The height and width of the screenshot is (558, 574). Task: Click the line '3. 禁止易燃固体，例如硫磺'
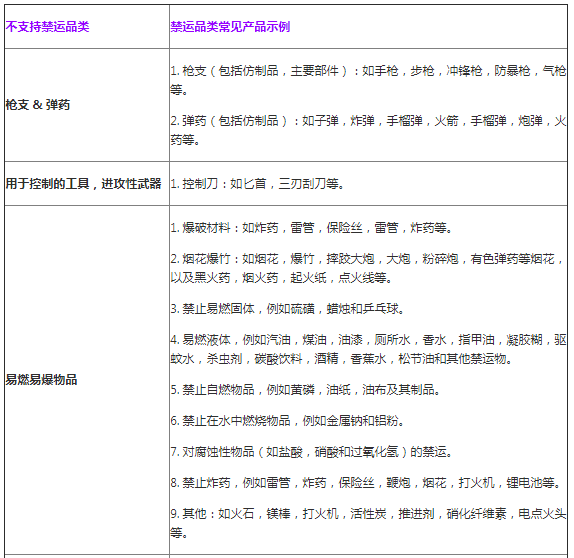click(288, 309)
